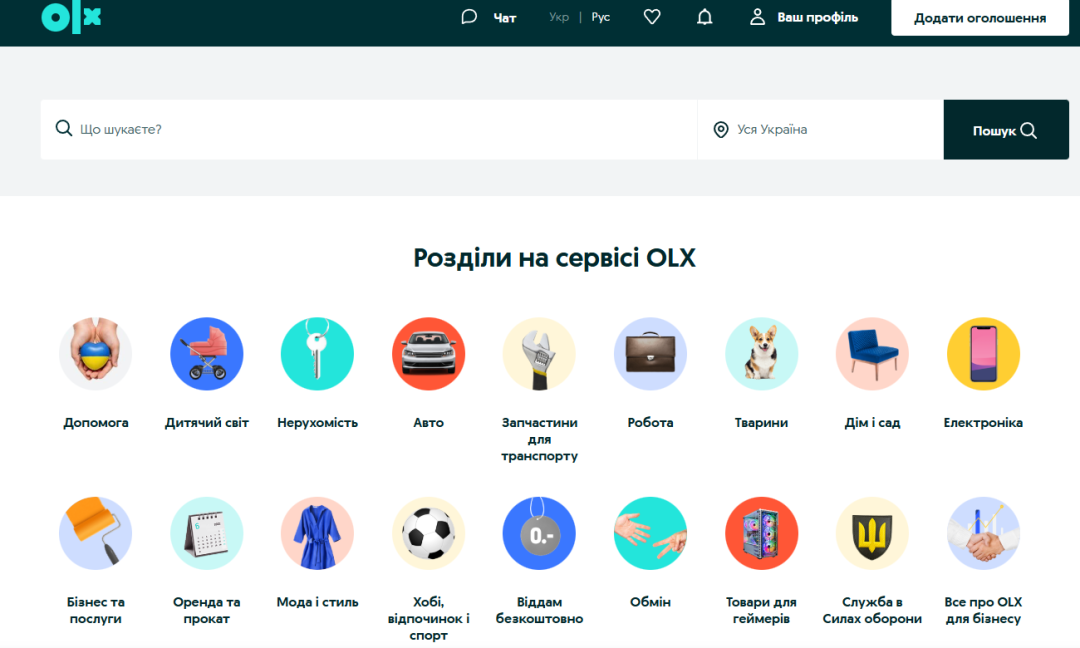Click the Тварини label
1080x648 pixels.
coord(761,423)
